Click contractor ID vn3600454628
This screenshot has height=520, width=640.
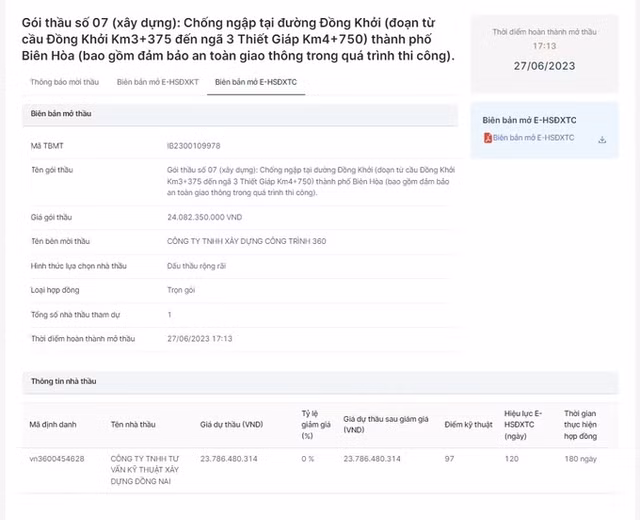pyautogui.click(x=57, y=458)
